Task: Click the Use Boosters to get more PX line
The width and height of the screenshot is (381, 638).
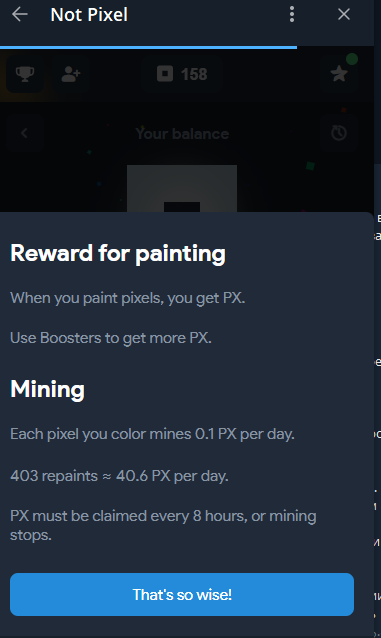Action: pos(111,338)
